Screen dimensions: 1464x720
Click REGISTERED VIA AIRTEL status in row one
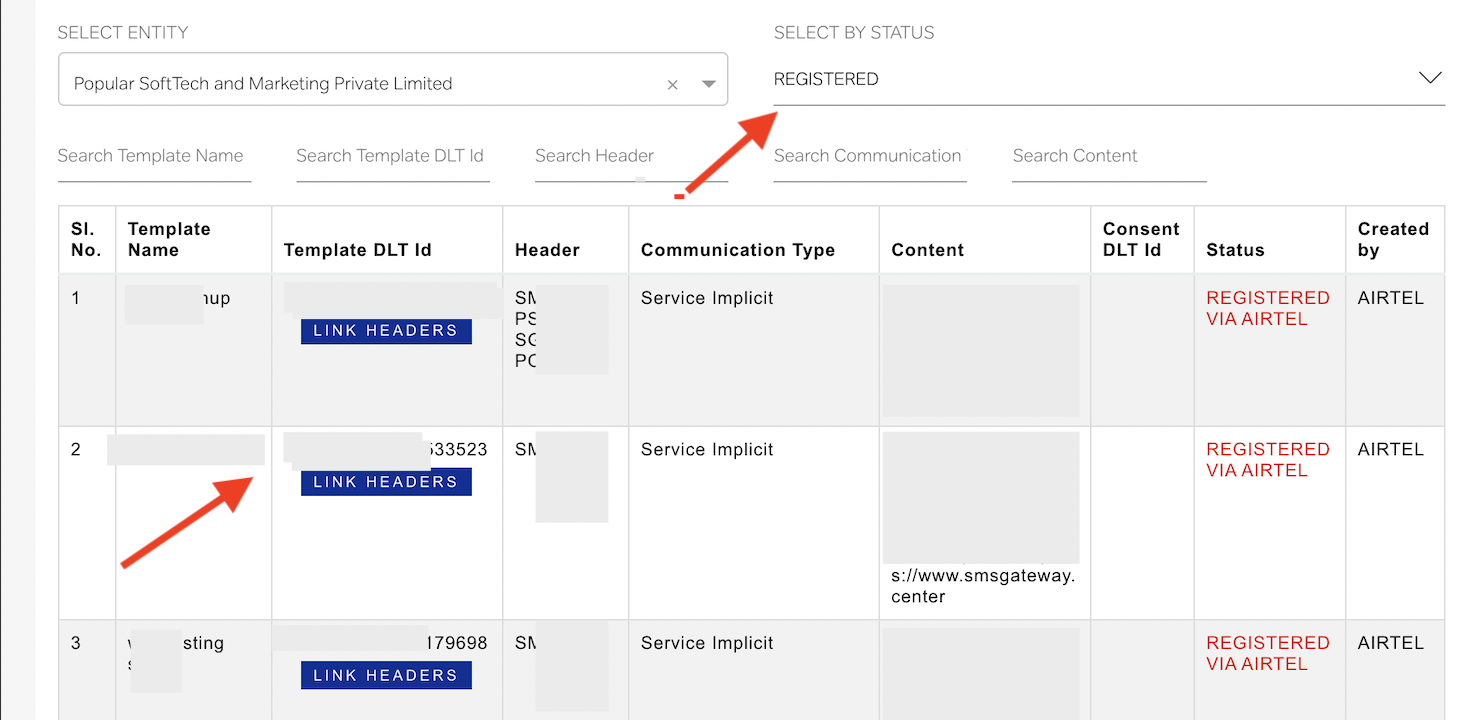click(x=1268, y=308)
